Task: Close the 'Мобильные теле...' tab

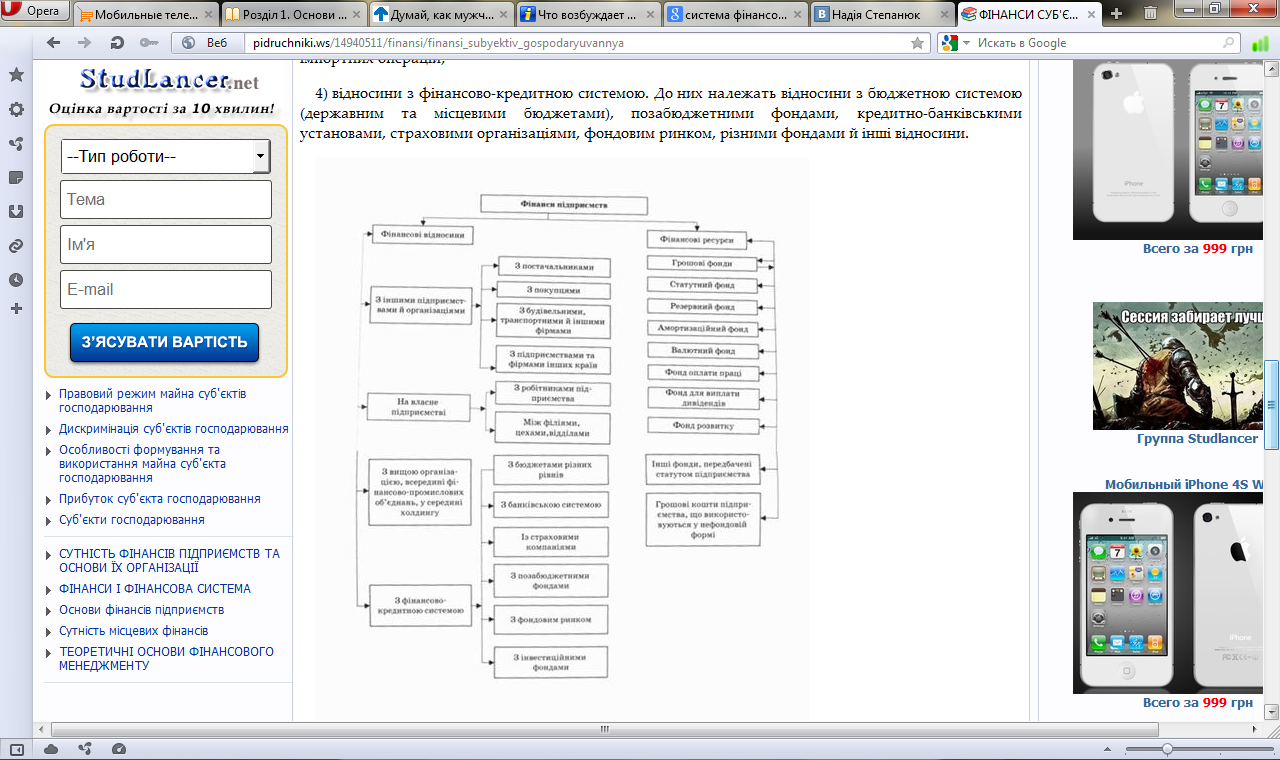Action: (x=206, y=14)
